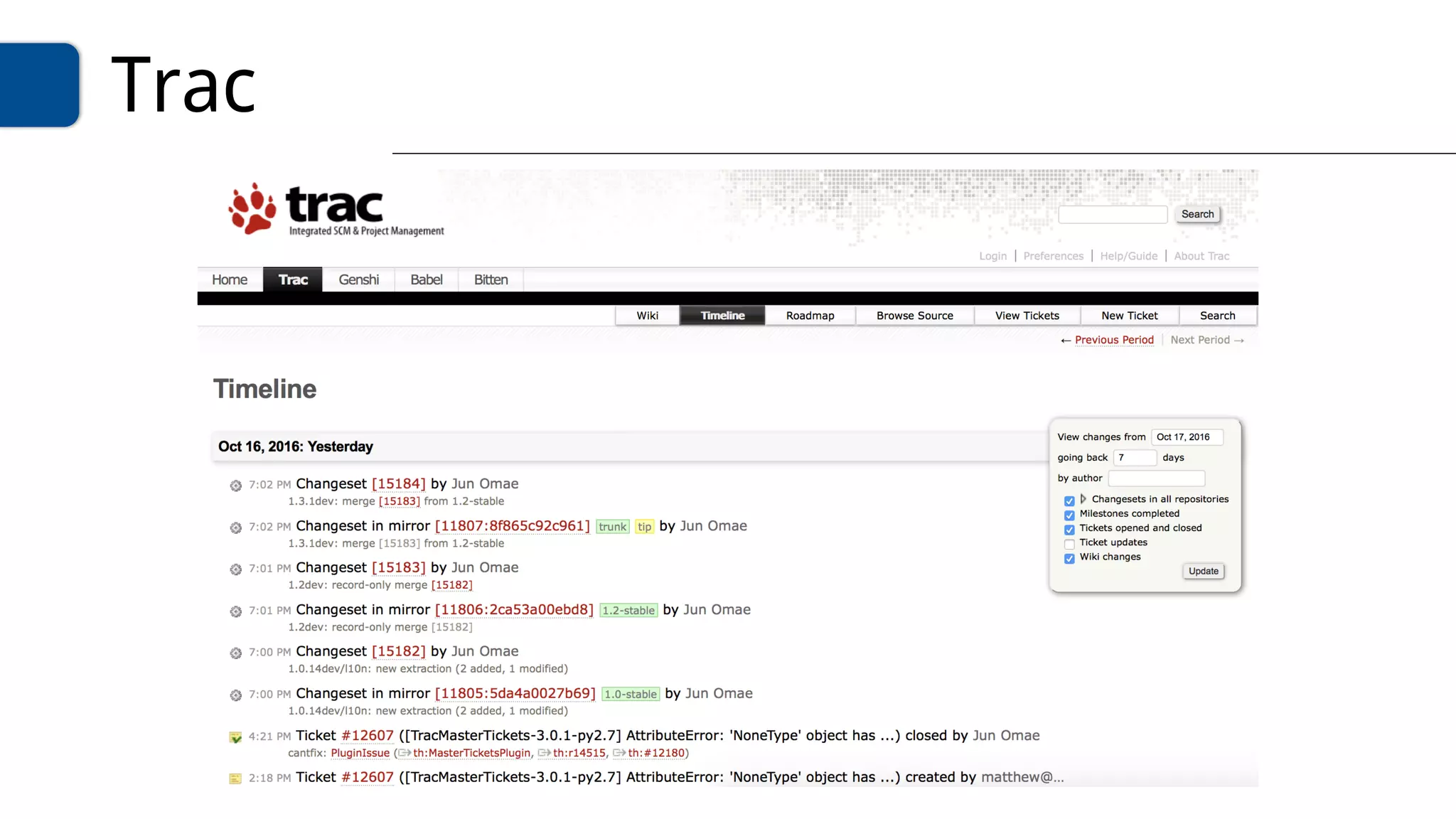
Task: Open mirror changeset [11807:8f865c92c961]
Action: (x=513, y=526)
